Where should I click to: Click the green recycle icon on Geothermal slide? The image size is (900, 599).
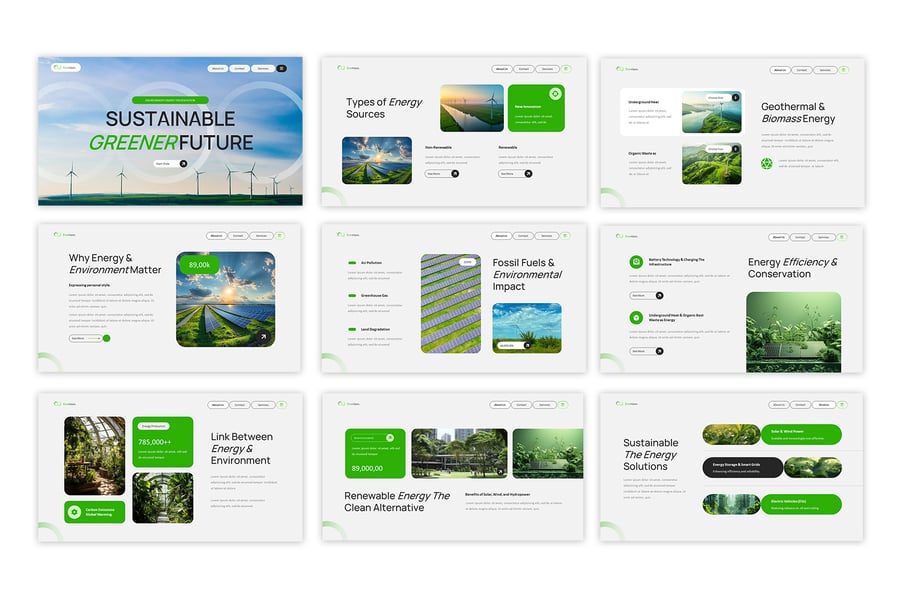tap(767, 163)
